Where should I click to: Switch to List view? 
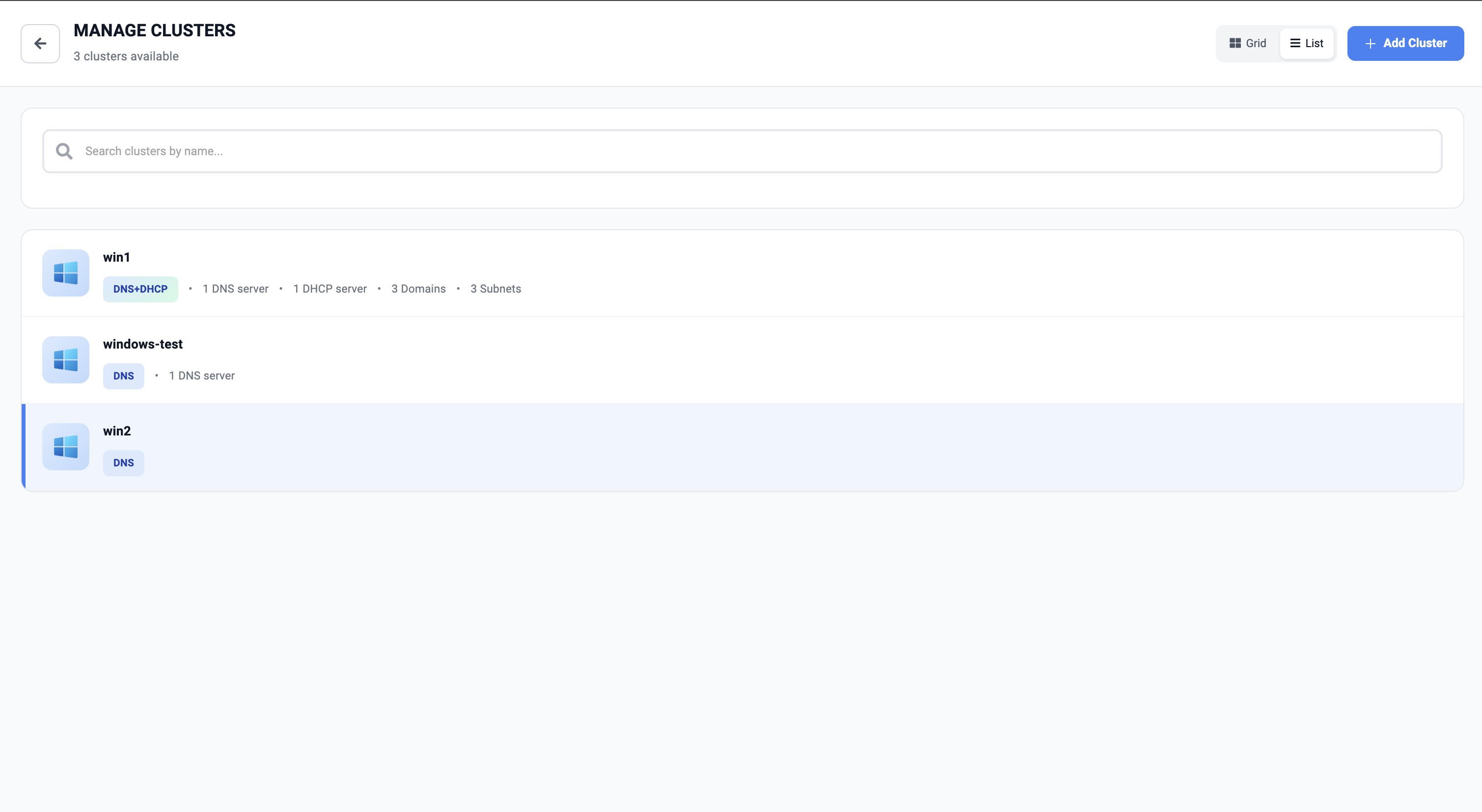pyautogui.click(x=1307, y=43)
